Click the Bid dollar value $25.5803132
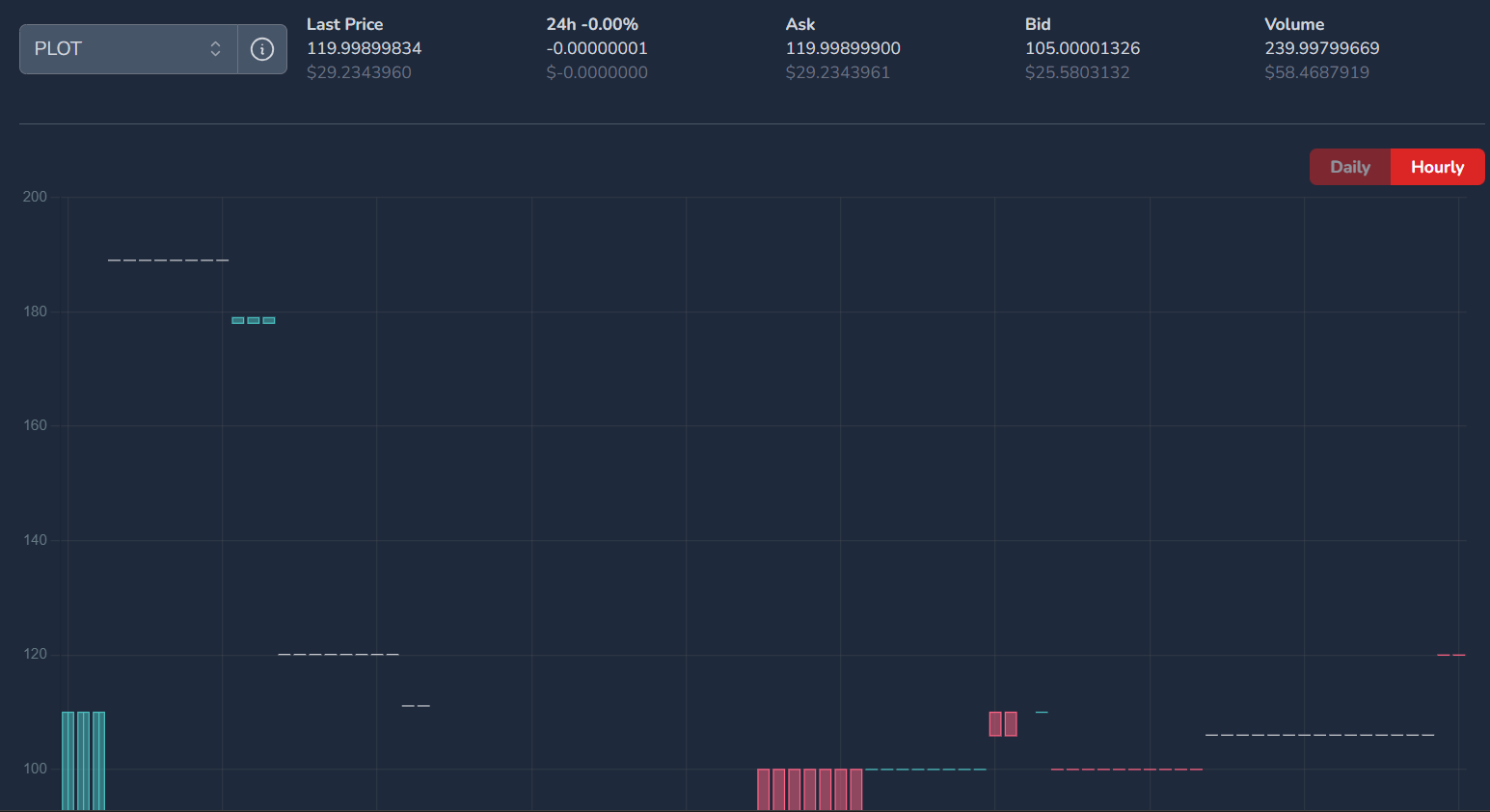This screenshot has height=812, width=1490. click(x=1077, y=72)
